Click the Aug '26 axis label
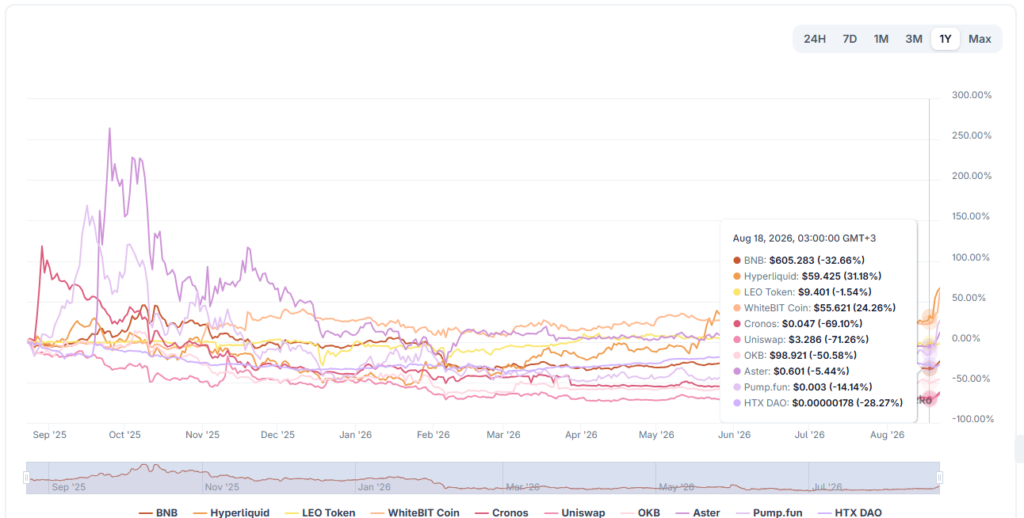Screen dimensions: 1024x518 click(888, 434)
